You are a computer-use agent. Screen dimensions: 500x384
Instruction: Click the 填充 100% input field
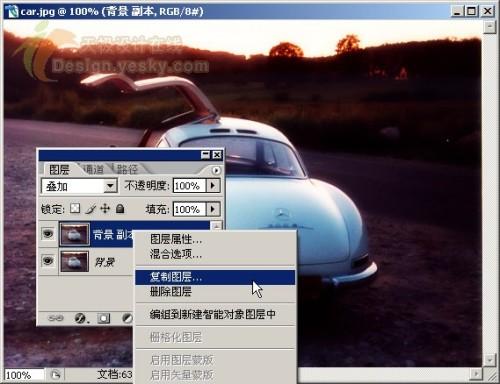pyautogui.click(x=189, y=209)
